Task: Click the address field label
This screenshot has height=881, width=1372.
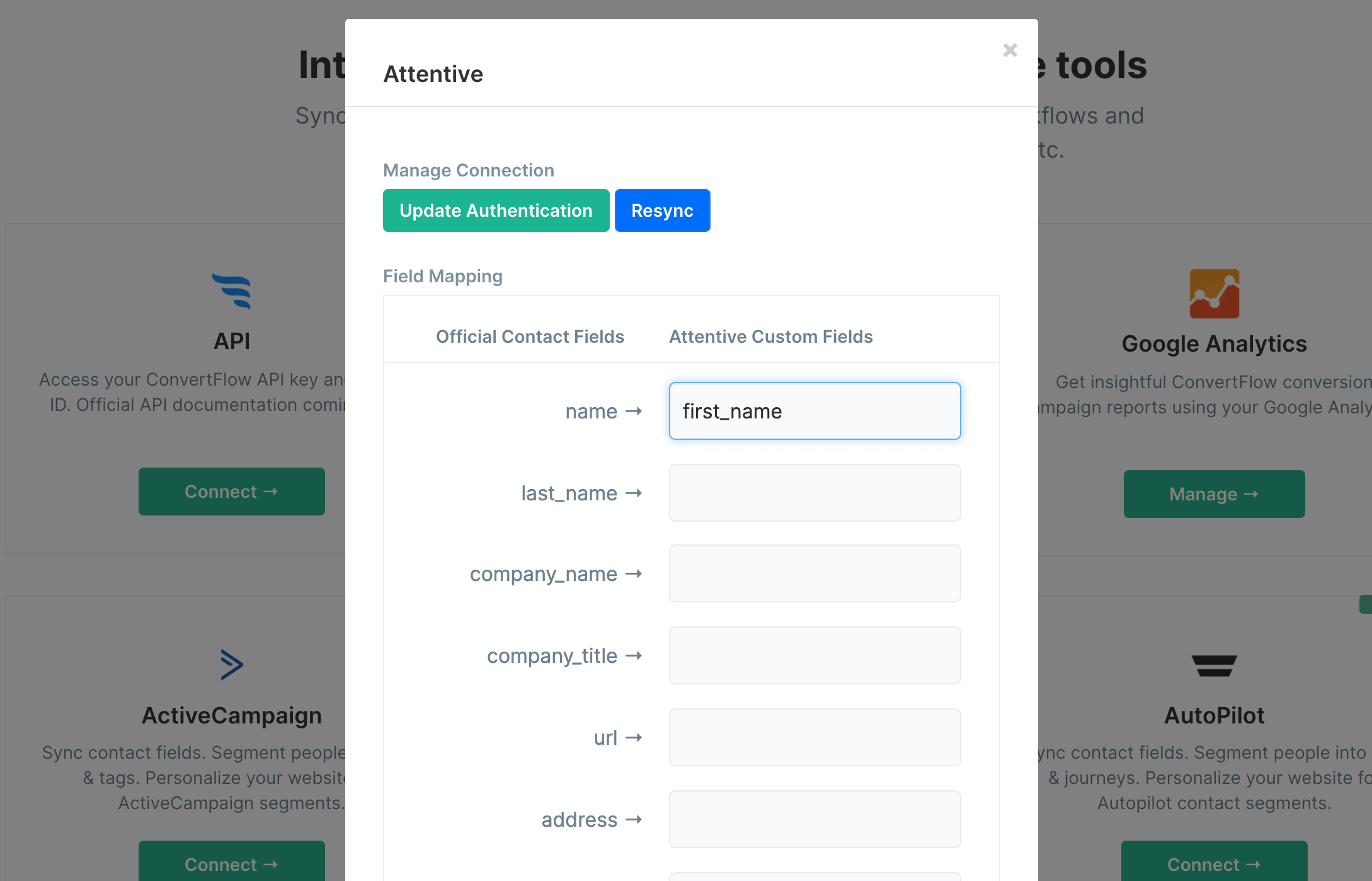Action: tap(579, 819)
